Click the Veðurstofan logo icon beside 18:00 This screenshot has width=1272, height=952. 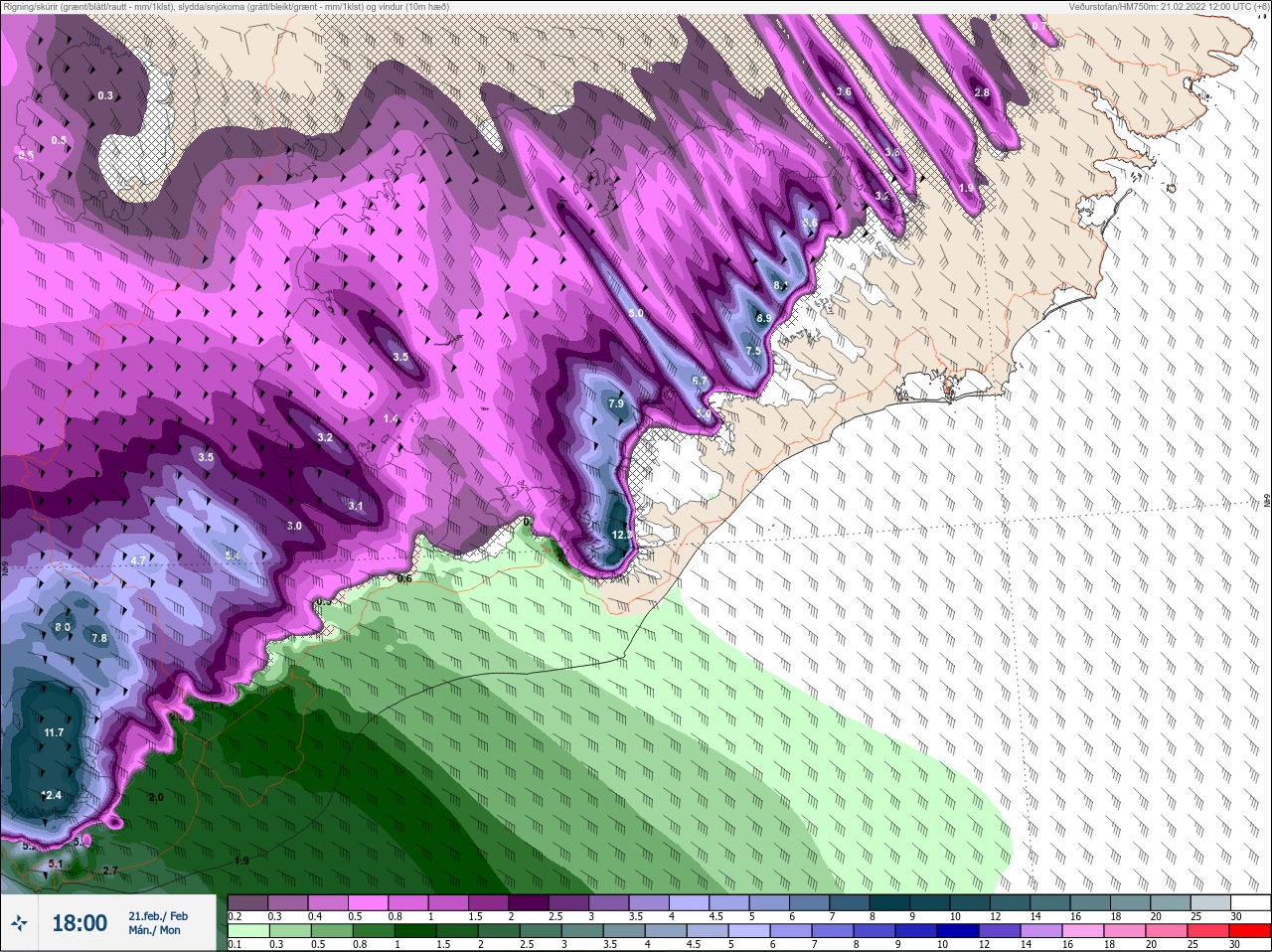click(x=19, y=923)
